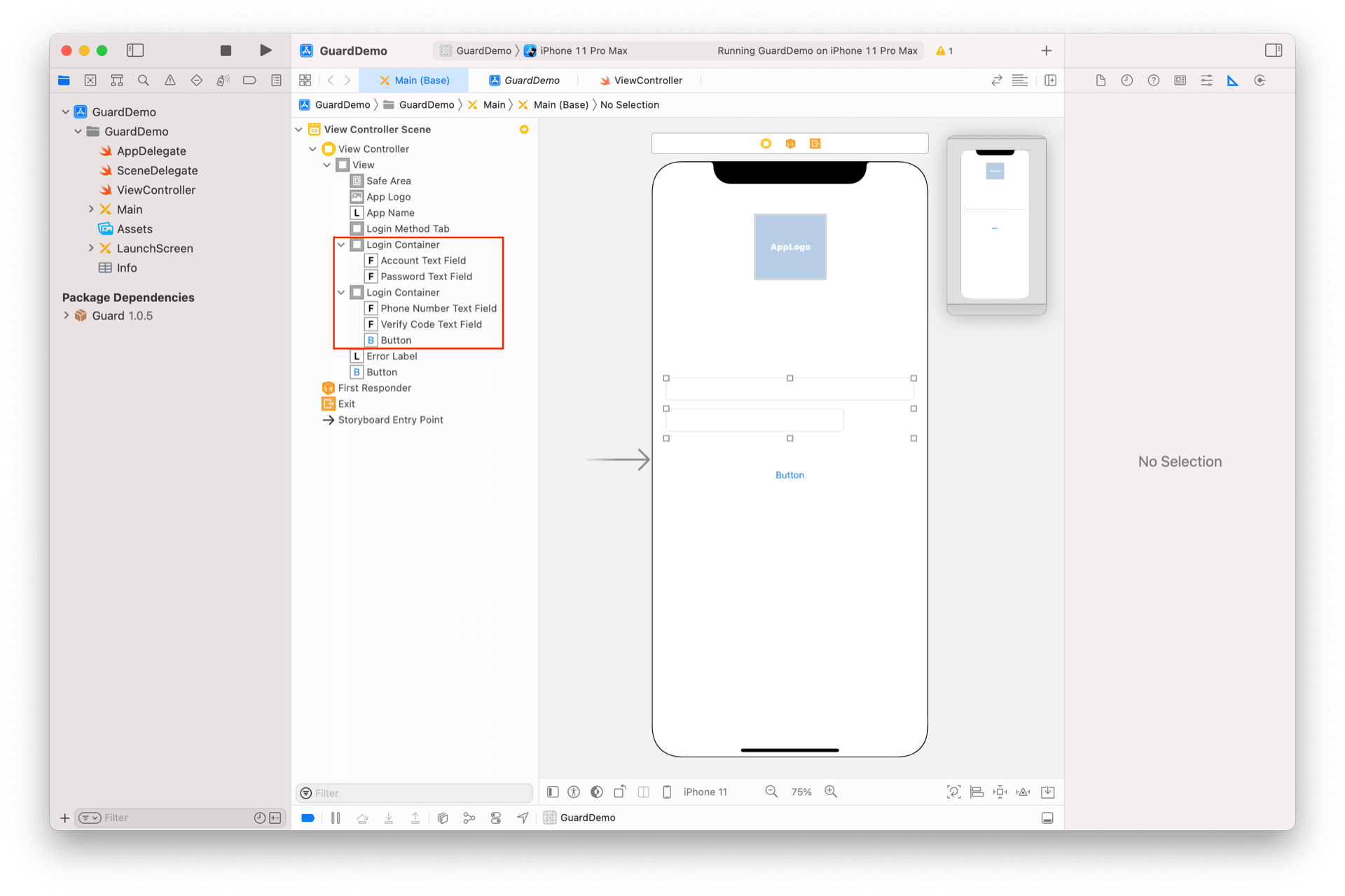
Task: Toggle the left navigator sidebar
Action: tap(134, 50)
